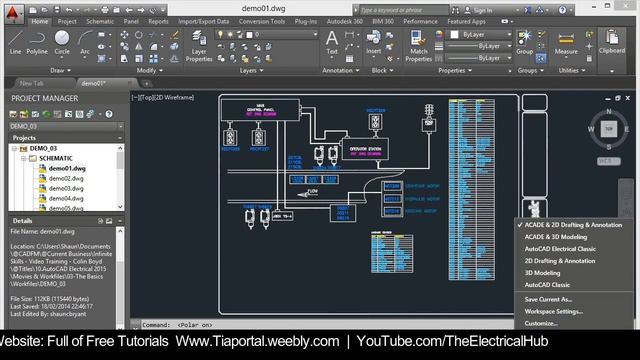Screen dimensions: 640x360
Task: Click the Autodesk Exchange Apps icon
Action: (x=528, y=10)
